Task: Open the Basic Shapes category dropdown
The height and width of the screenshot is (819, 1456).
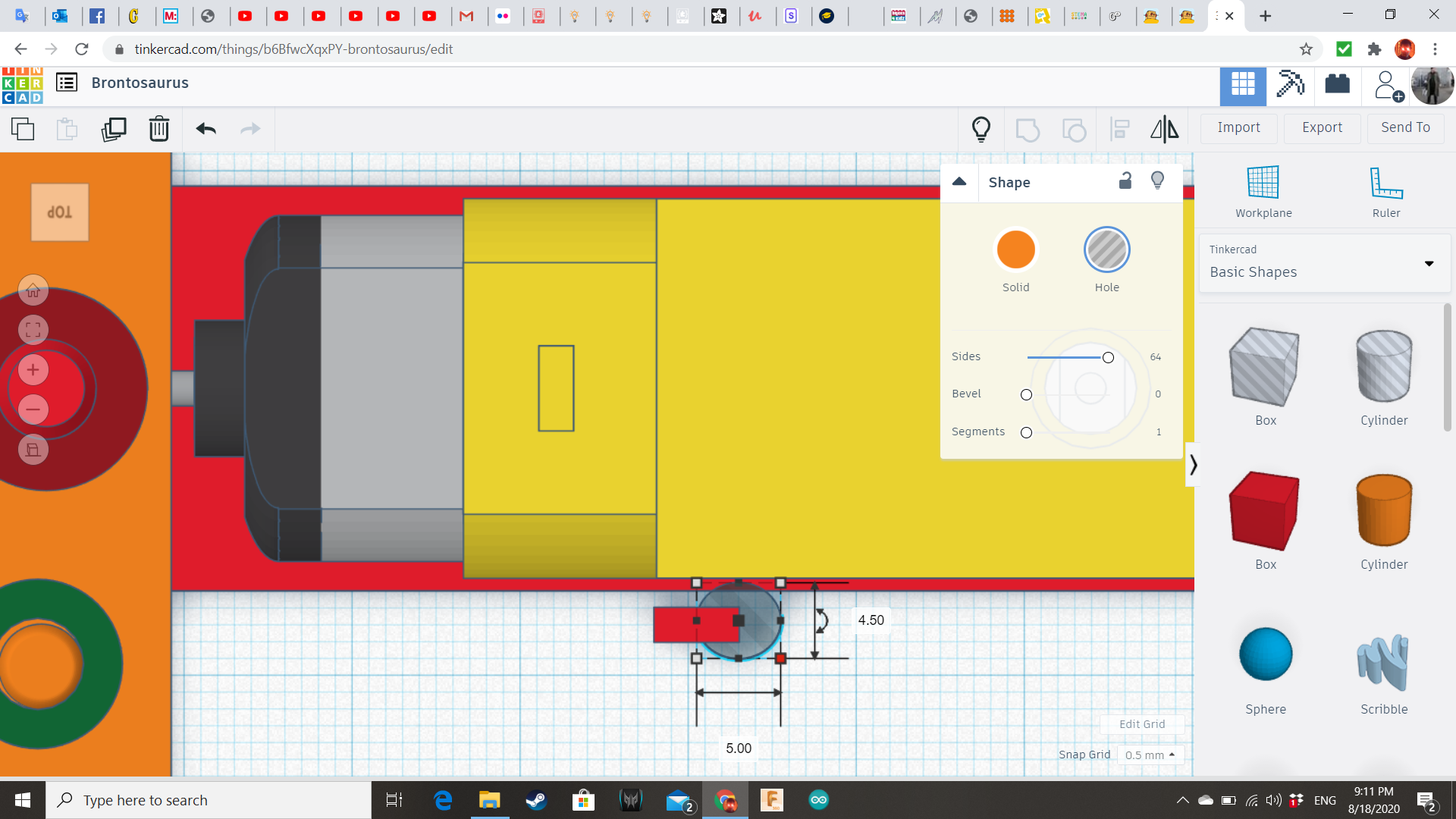Action: (1429, 264)
